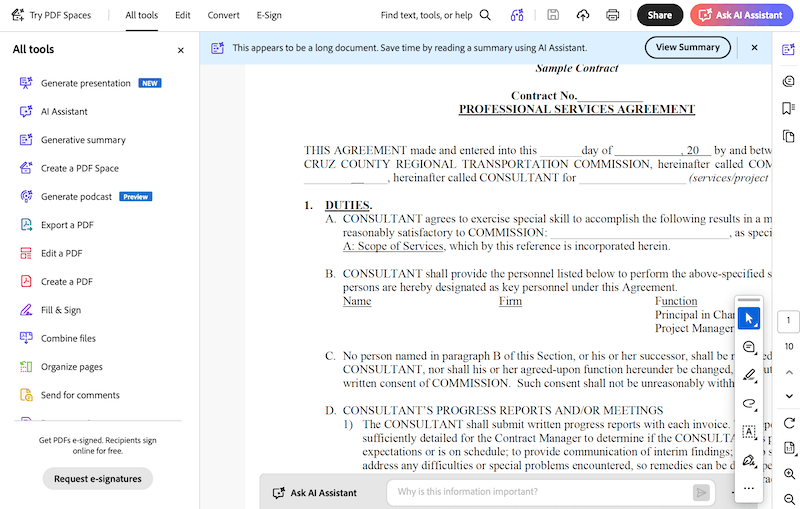This screenshot has width=800, height=509.
Task: Open more tools ellipsis in quick toolbar
Action: point(748,489)
